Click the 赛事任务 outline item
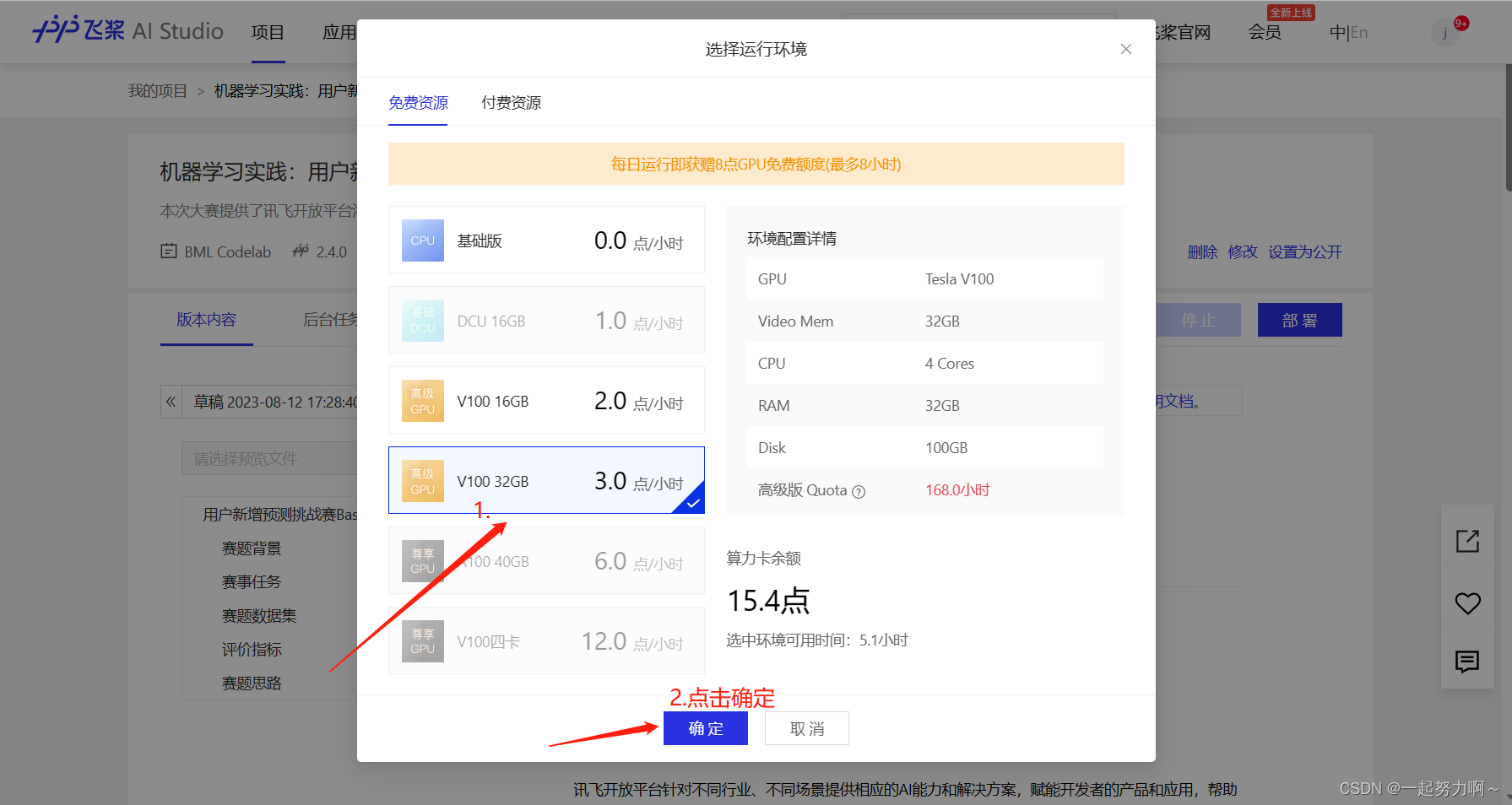 click(x=252, y=582)
